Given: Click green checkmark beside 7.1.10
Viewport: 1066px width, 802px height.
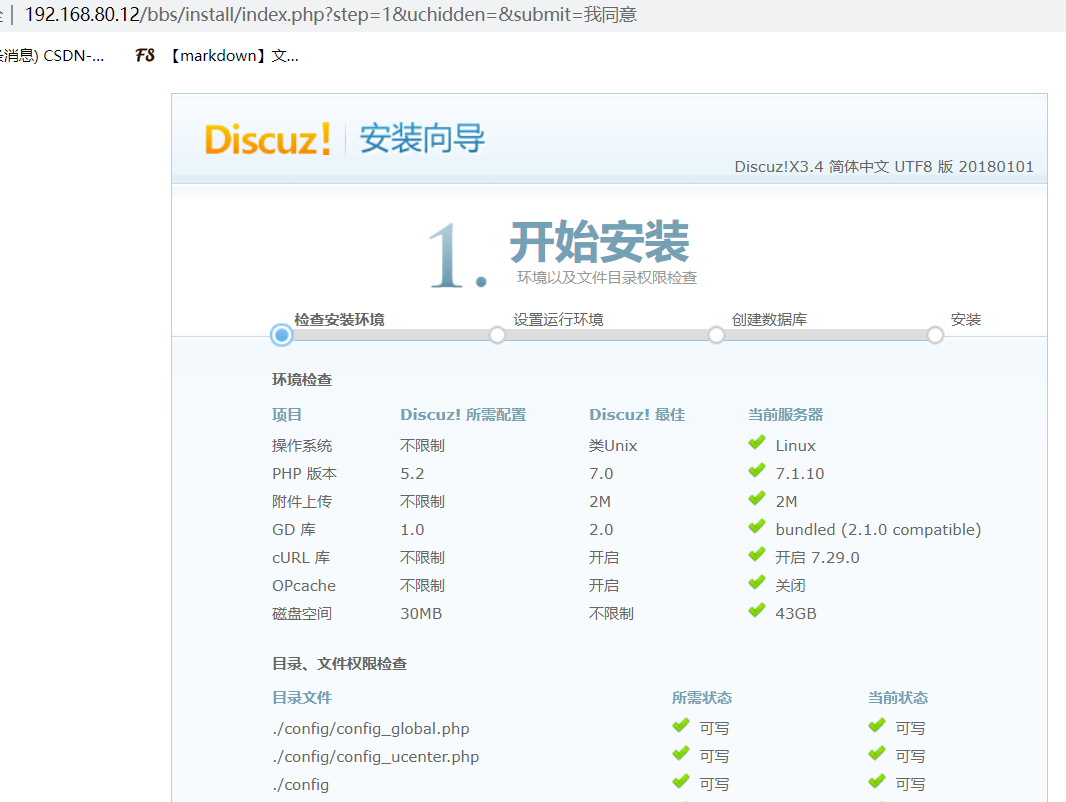Looking at the screenshot, I should click(757, 471).
